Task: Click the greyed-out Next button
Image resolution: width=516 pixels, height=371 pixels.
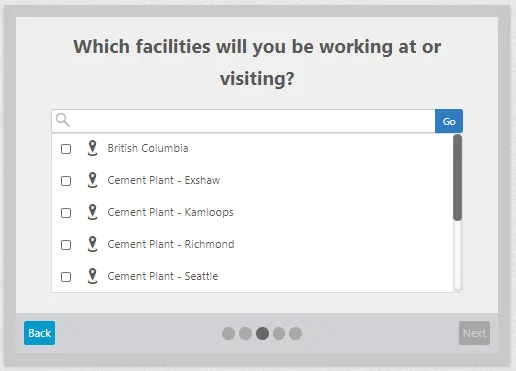Action: pyautogui.click(x=474, y=333)
